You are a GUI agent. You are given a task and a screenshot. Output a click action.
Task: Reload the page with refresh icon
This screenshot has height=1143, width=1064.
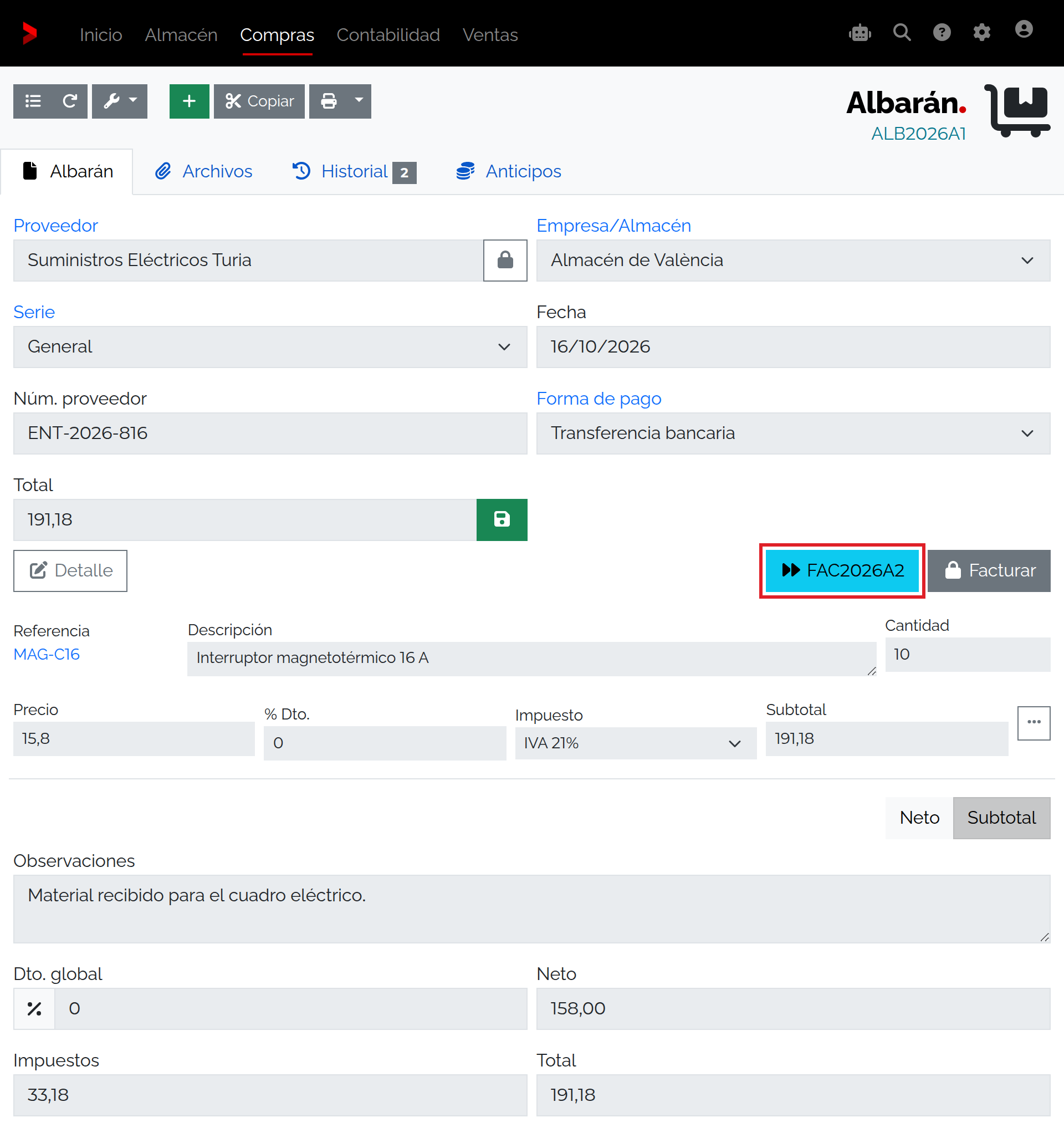(x=70, y=101)
